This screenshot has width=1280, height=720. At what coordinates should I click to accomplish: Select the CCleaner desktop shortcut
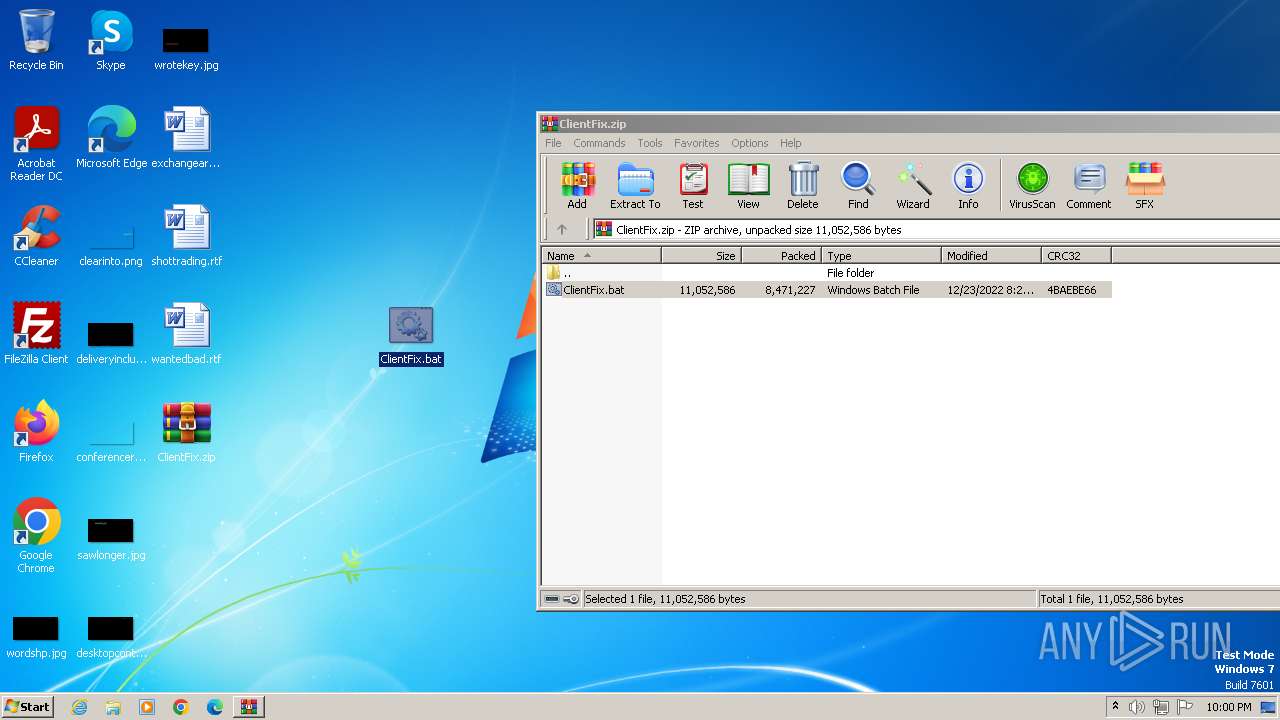click(36, 236)
